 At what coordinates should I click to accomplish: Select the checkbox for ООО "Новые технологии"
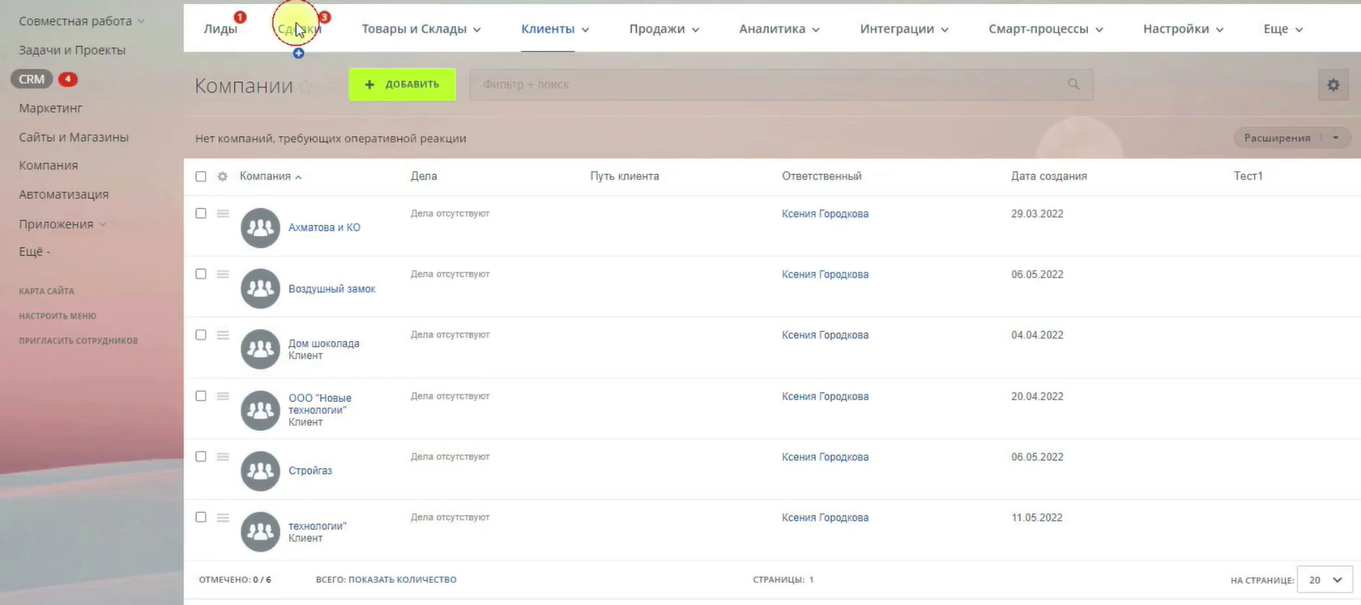[x=201, y=396]
